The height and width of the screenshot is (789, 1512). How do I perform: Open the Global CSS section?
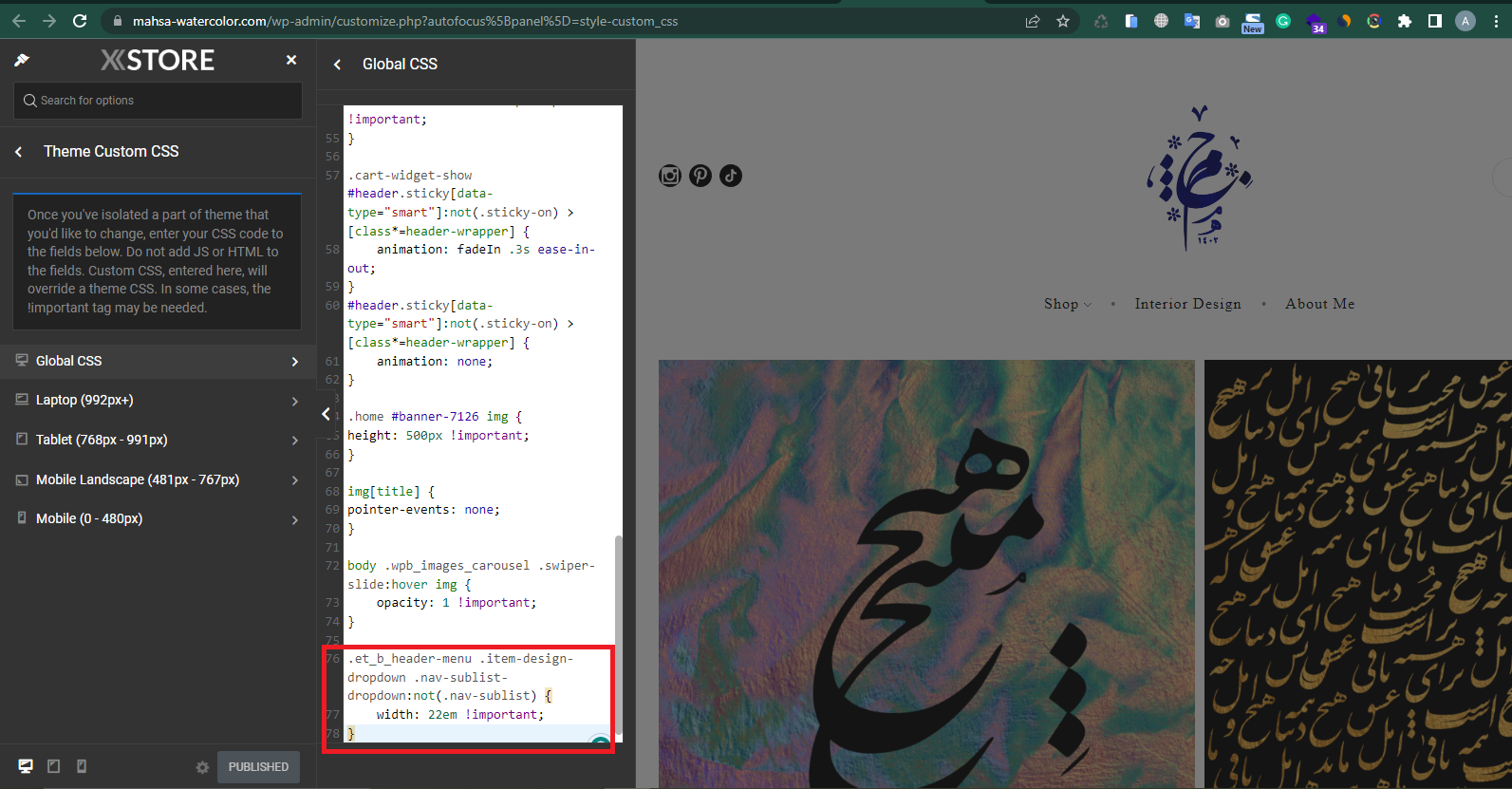(x=158, y=361)
